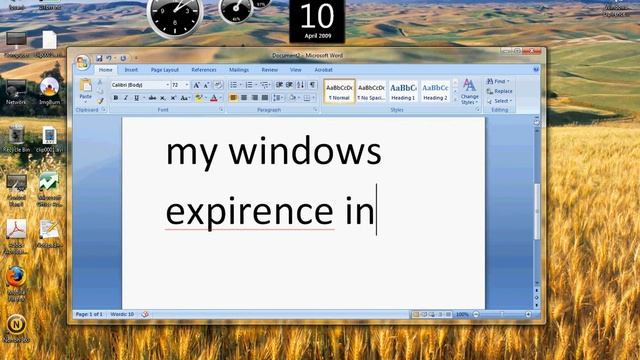Align the text to the right
Image resolution: width=640 pixels, height=360 pixels.
click(x=255, y=98)
